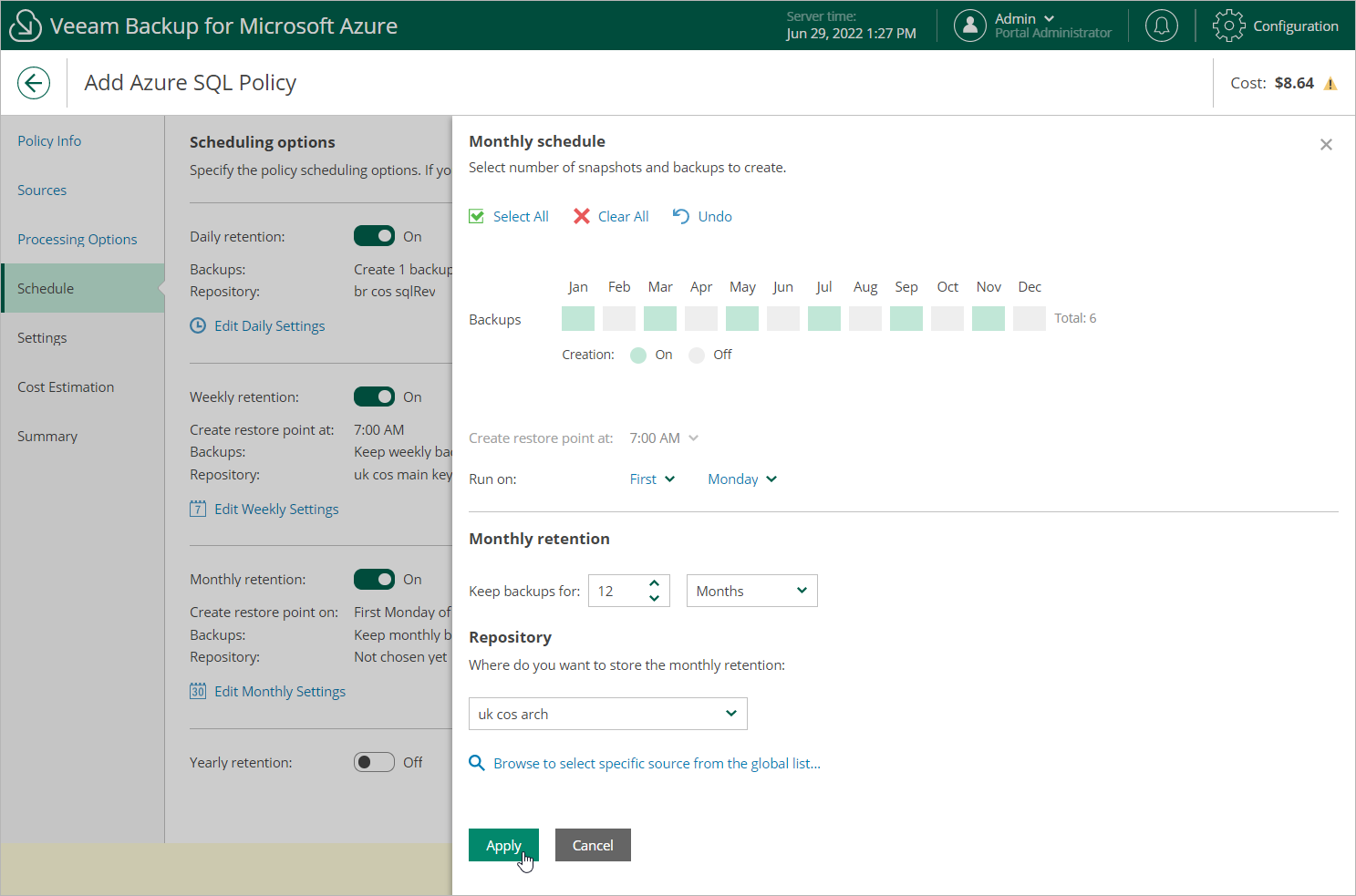This screenshot has height=896, width=1356.
Task: Go to Settings step
Action: pos(42,337)
